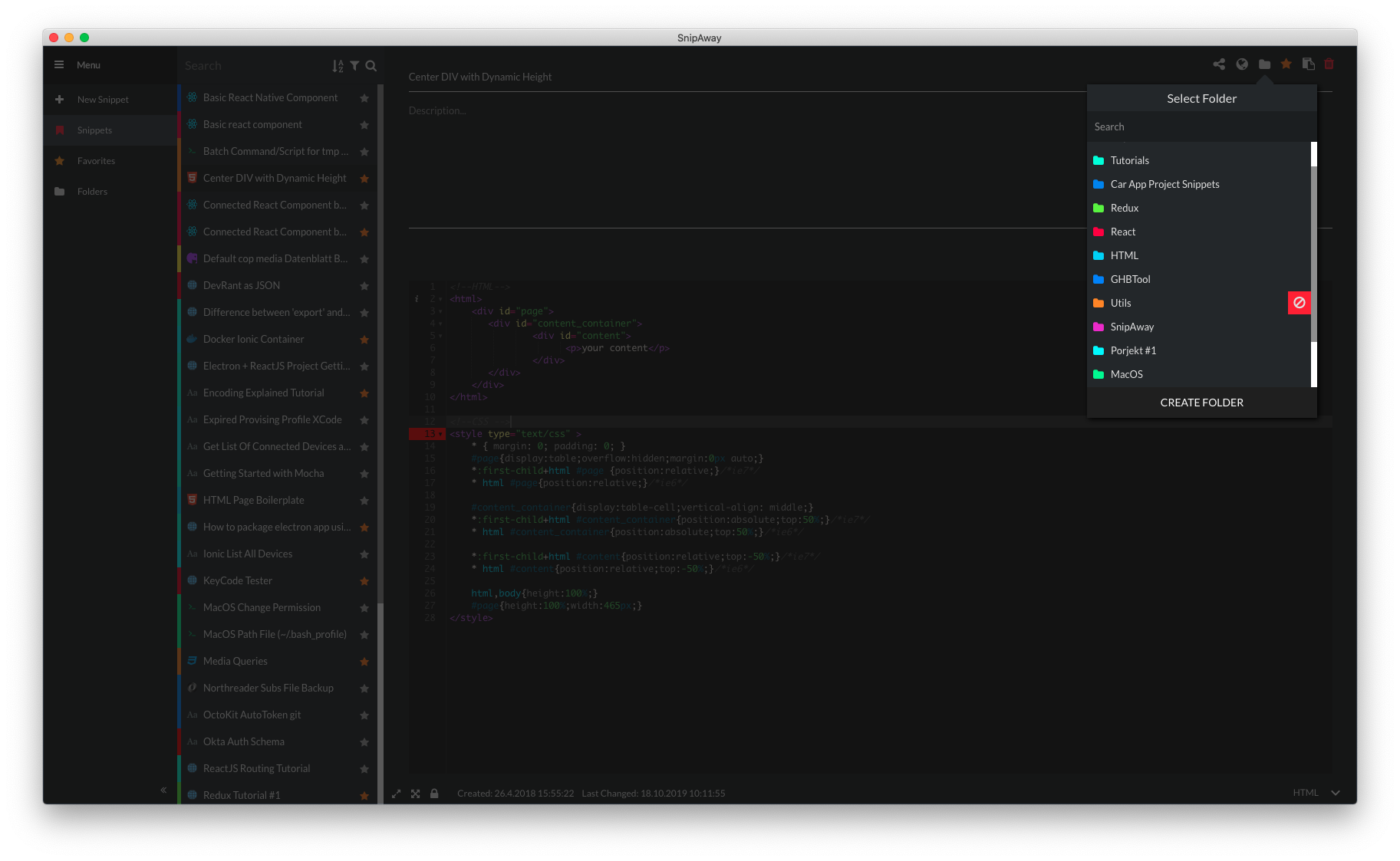Click the snippet list scrollbar
Screen dimensions: 1400x861
[380, 345]
